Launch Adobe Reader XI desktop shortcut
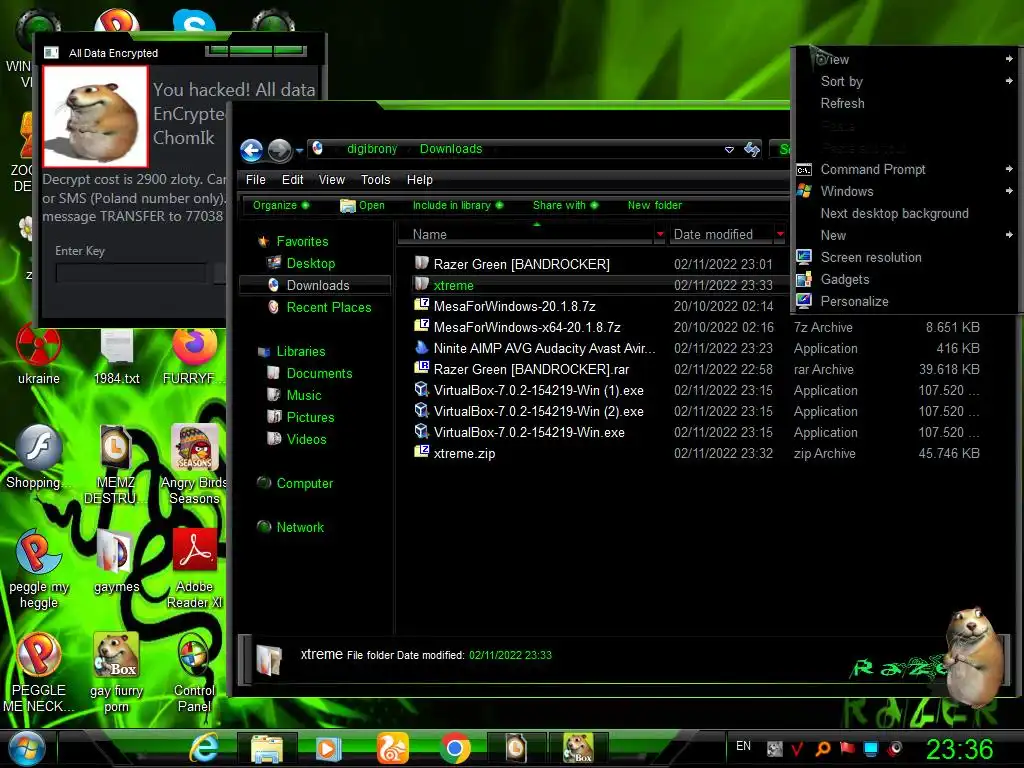 195,568
